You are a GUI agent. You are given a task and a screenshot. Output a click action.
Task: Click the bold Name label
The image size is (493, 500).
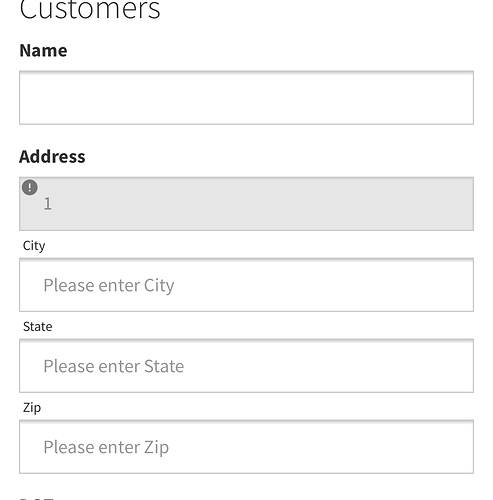coord(43,51)
